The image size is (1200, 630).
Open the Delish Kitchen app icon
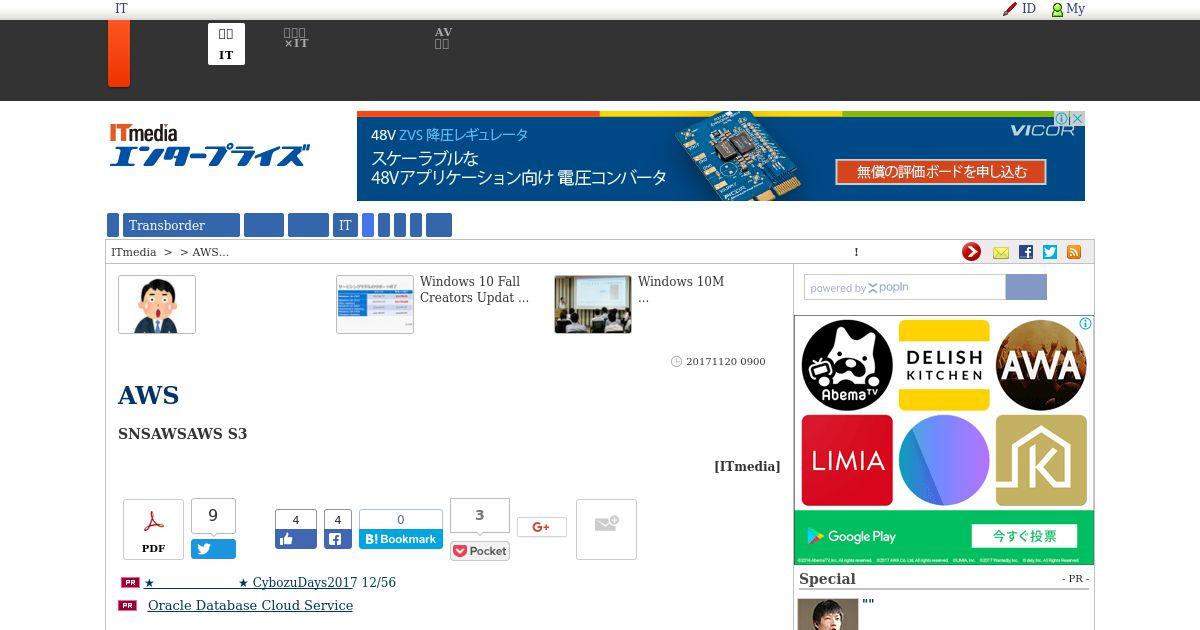coord(944,365)
